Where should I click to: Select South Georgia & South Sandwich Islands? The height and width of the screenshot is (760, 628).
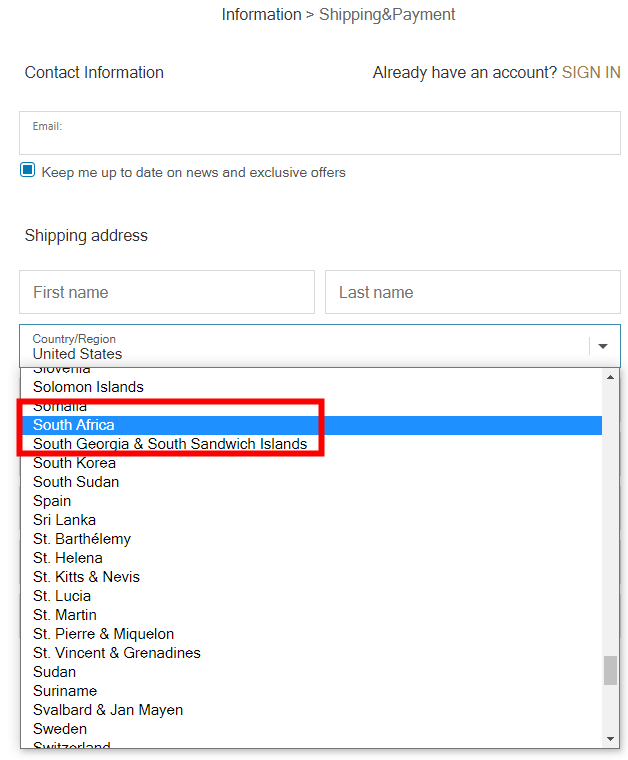coord(170,444)
